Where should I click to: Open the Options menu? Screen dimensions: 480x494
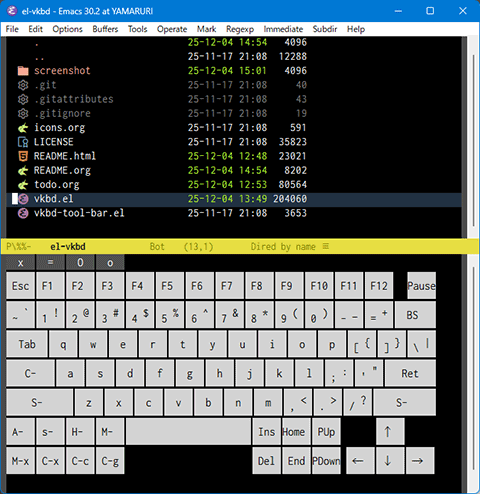(x=67, y=29)
